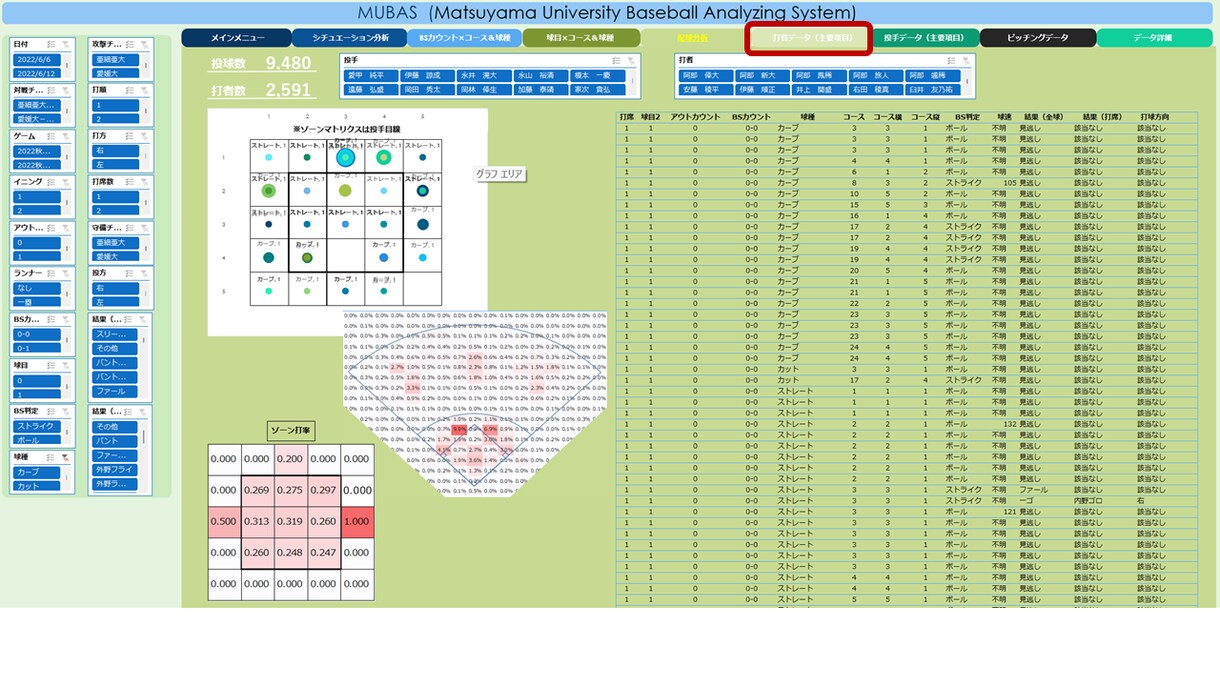1220x686 pixels.
Task: Select 2022/6/6 in the 日付 slicer
Action: [37, 60]
